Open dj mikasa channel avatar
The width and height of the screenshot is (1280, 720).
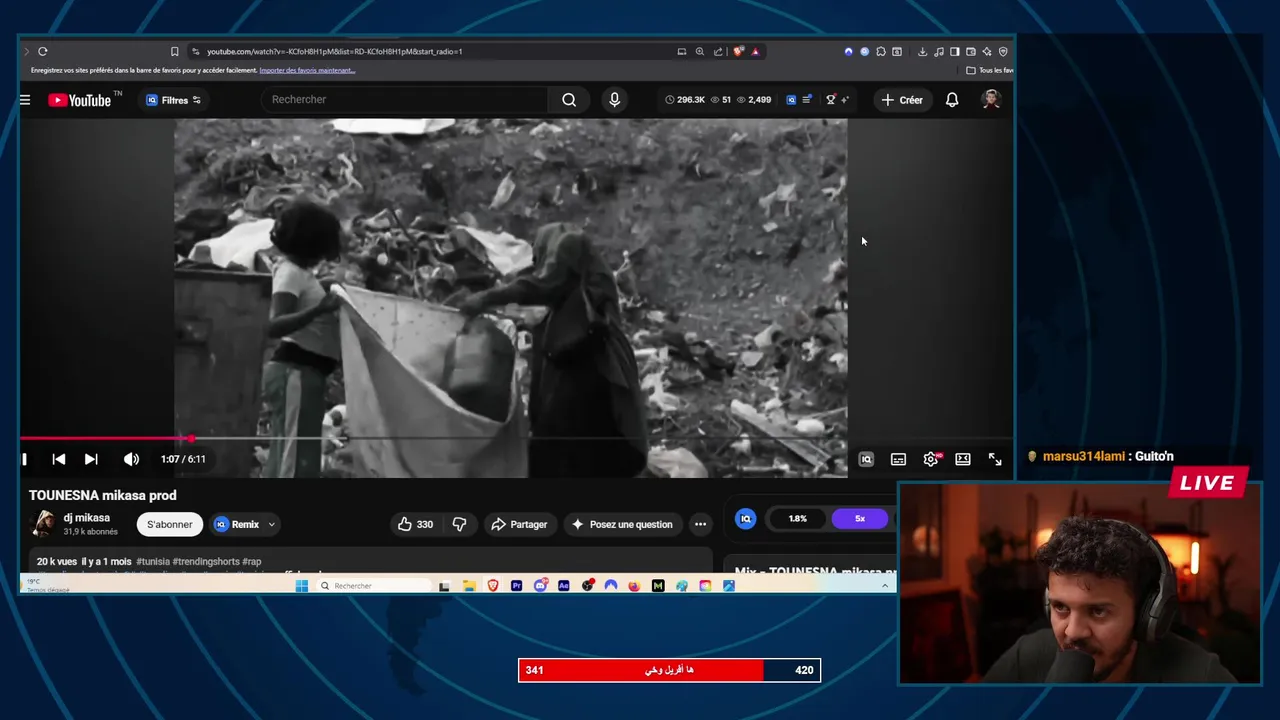(43, 524)
